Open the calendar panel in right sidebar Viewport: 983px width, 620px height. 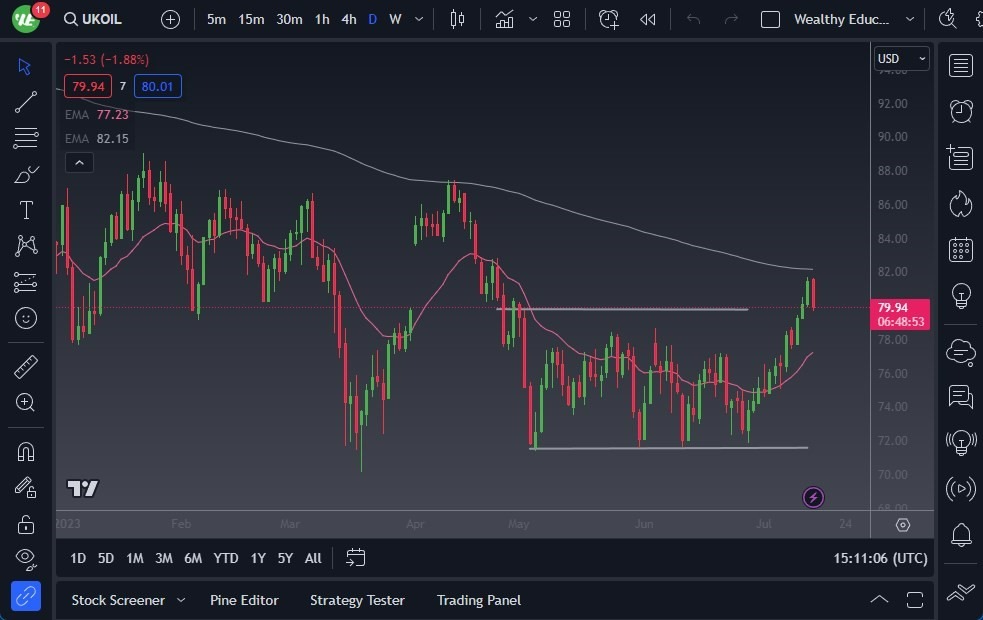coord(961,249)
